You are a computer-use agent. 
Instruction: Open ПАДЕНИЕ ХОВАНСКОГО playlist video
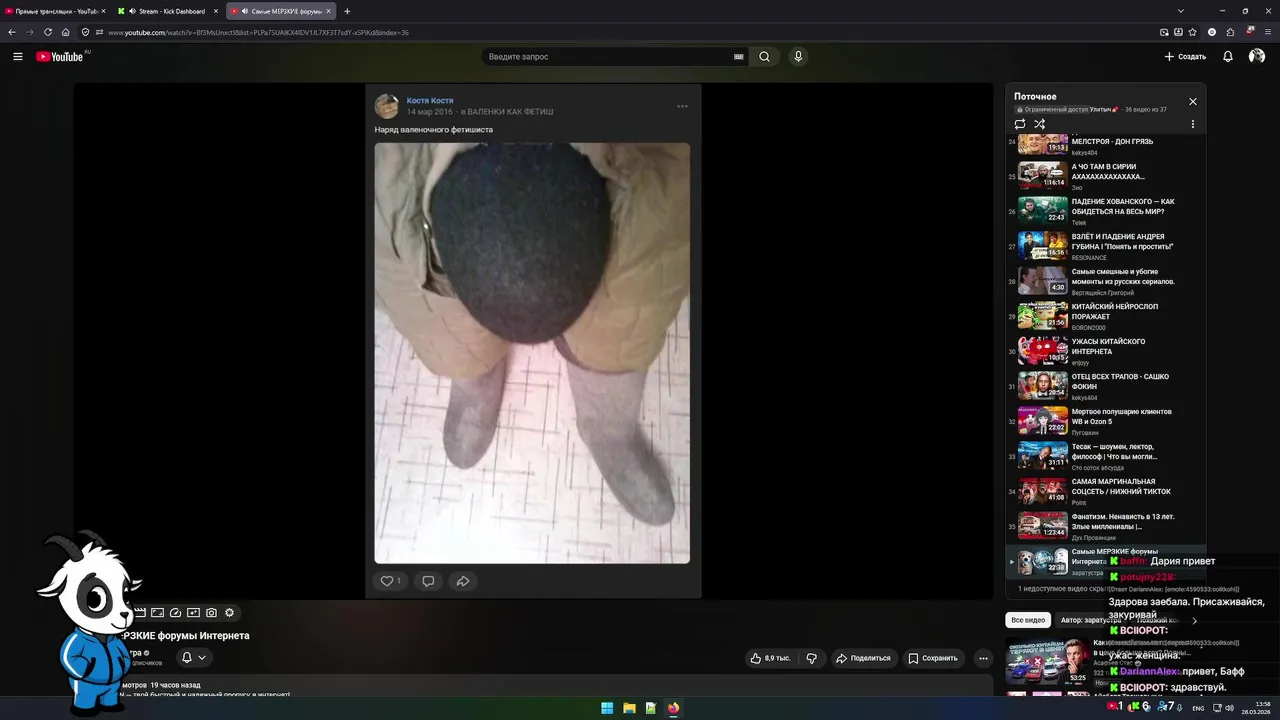click(1105, 211)
